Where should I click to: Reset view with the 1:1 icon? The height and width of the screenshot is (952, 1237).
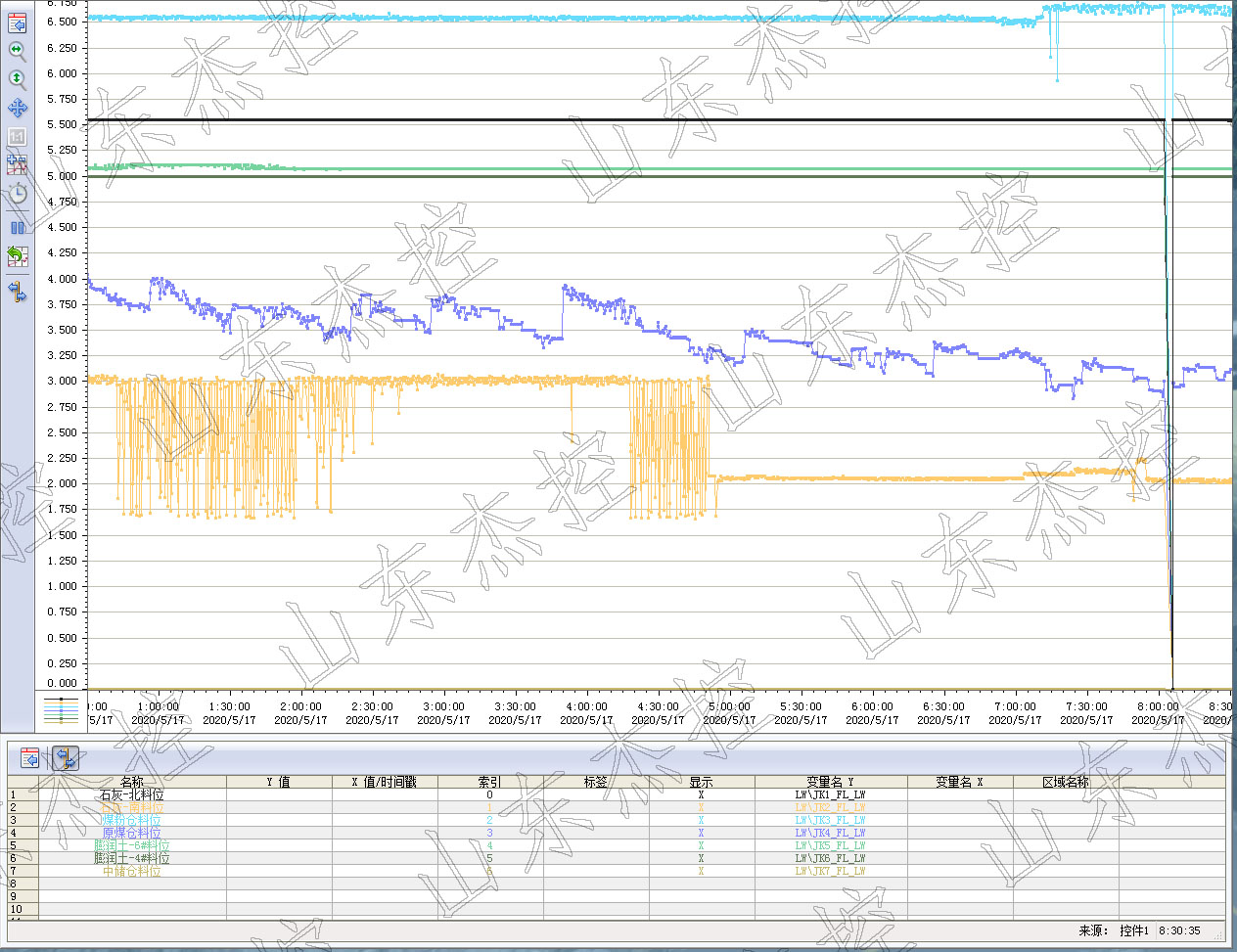18,136
